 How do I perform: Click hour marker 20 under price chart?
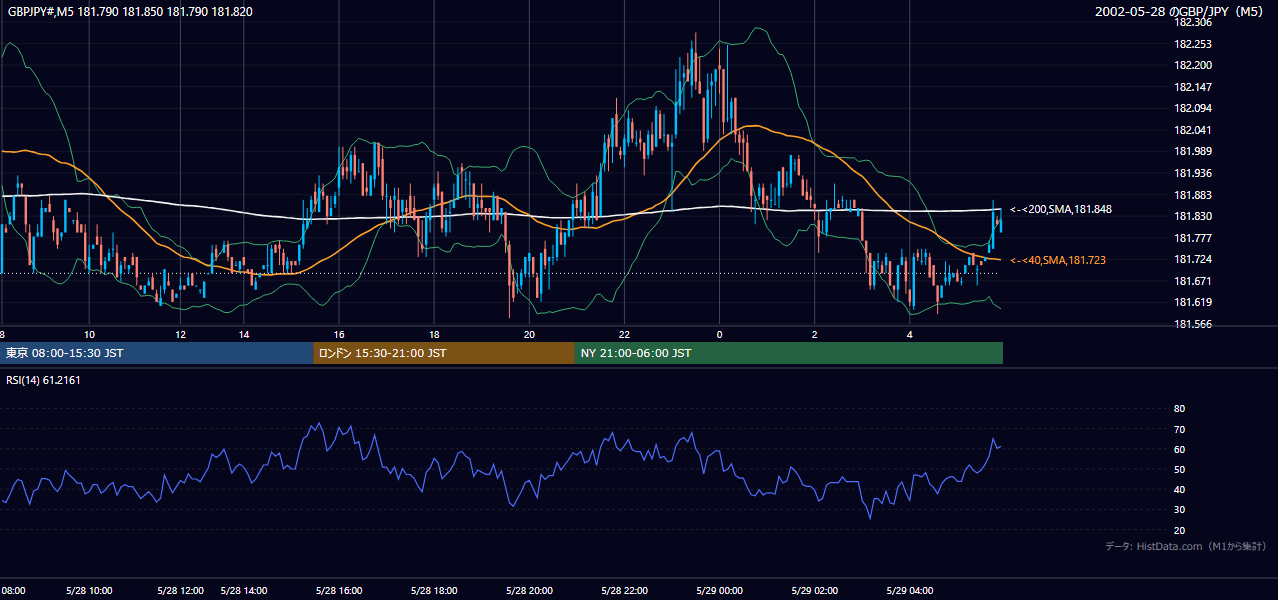(x=529, y=334)
